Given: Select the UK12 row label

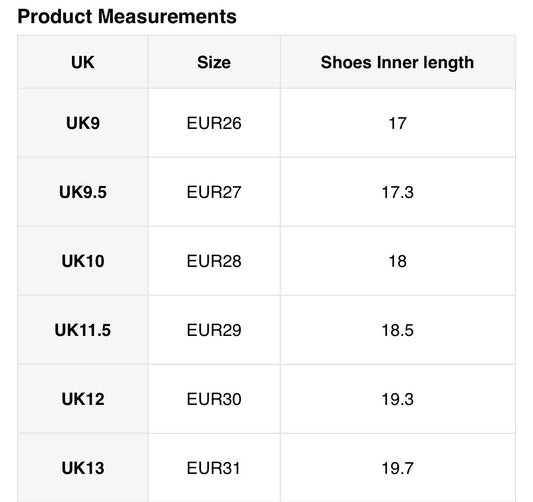Looking at the screenshot, I should (83, 399).
